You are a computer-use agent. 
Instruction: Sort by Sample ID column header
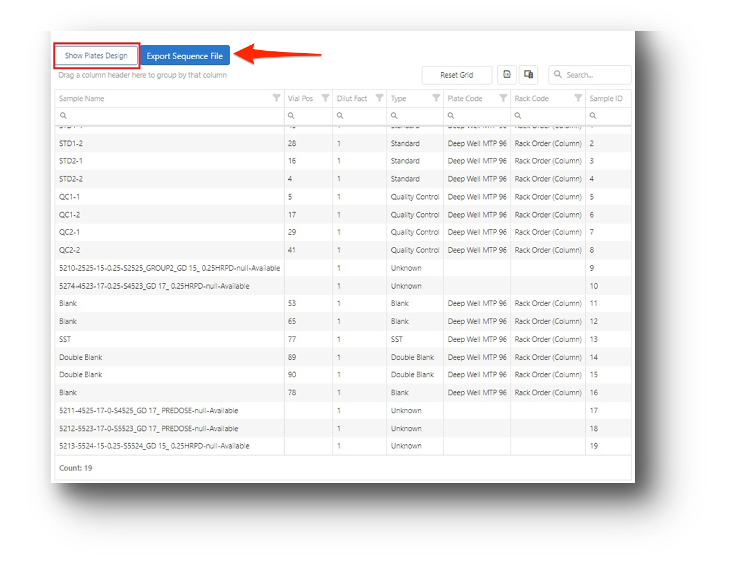(606, 99)
